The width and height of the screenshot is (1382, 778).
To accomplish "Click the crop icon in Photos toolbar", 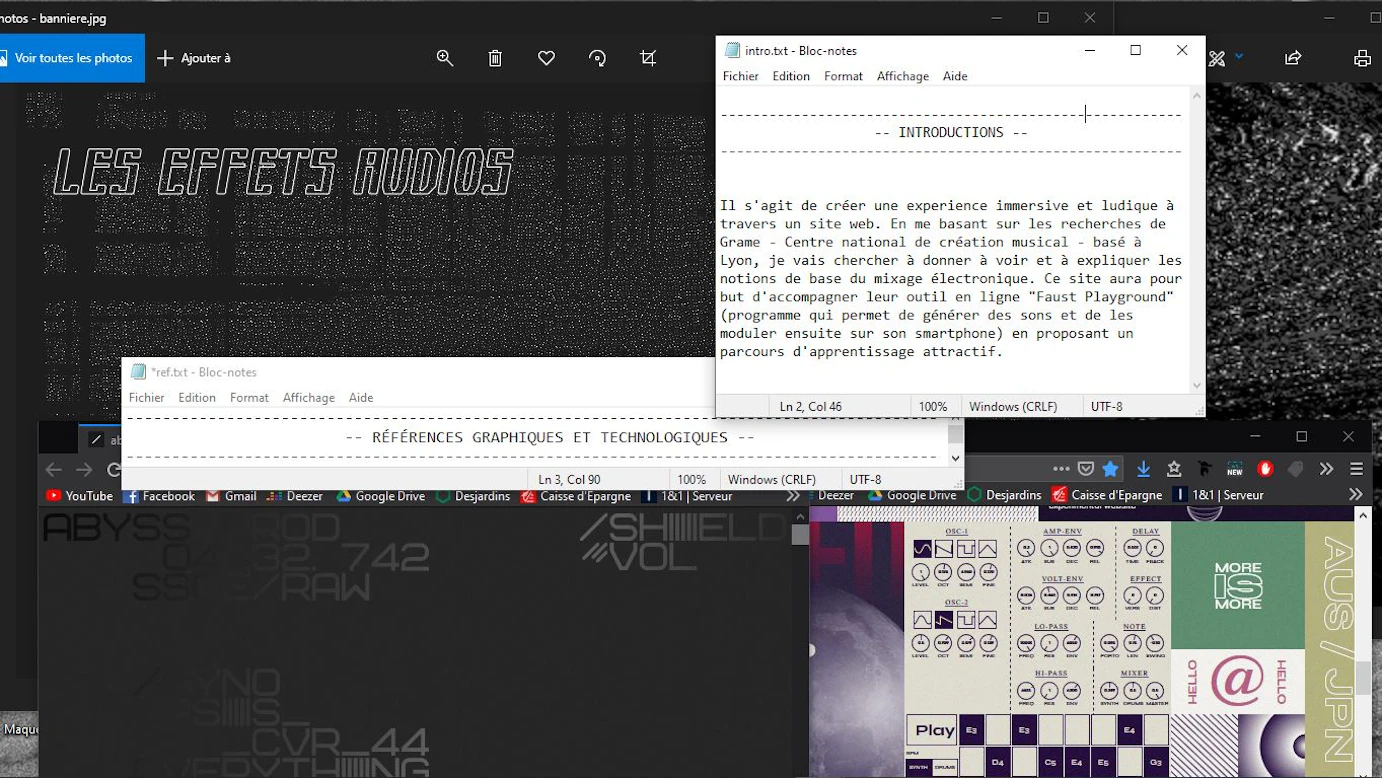I will click(x=648, y=58).
